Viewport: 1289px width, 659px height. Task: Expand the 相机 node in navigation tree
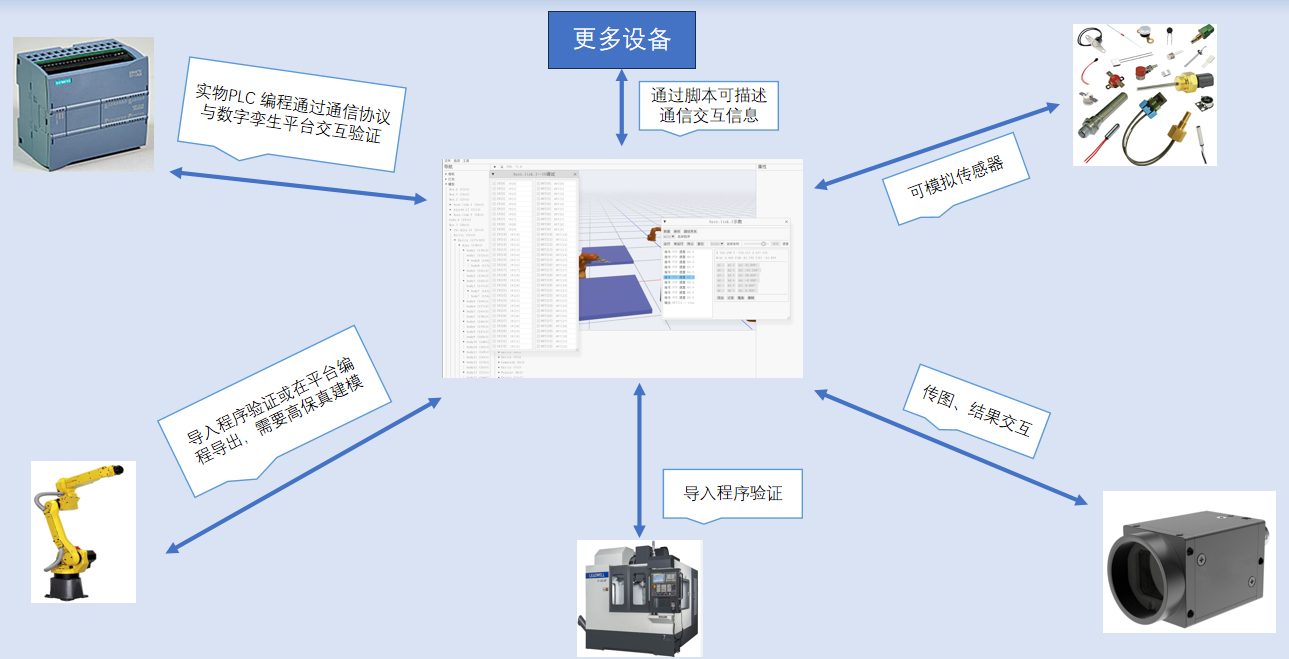[x=446, y=173]
